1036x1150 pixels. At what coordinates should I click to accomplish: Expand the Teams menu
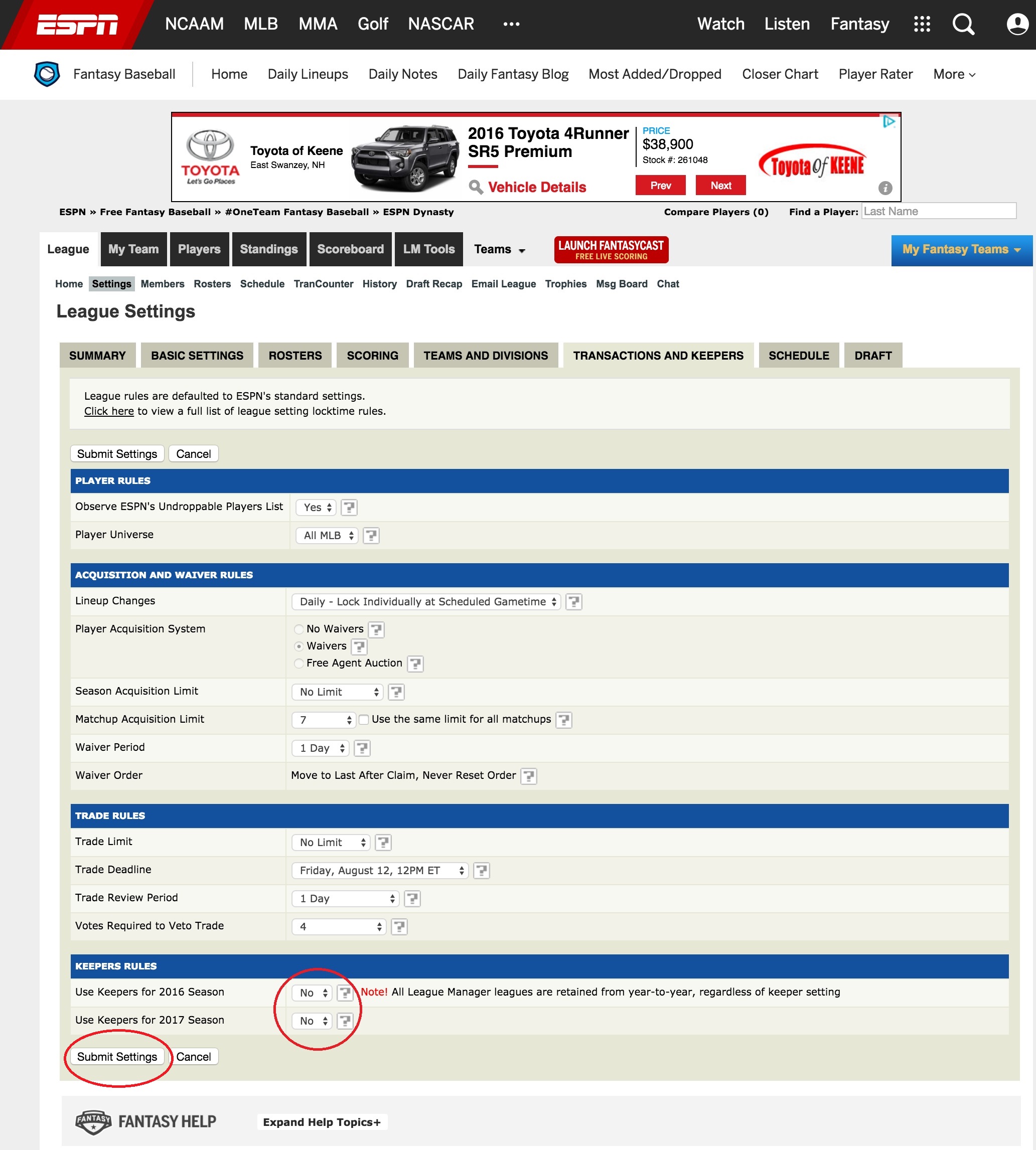500,249
